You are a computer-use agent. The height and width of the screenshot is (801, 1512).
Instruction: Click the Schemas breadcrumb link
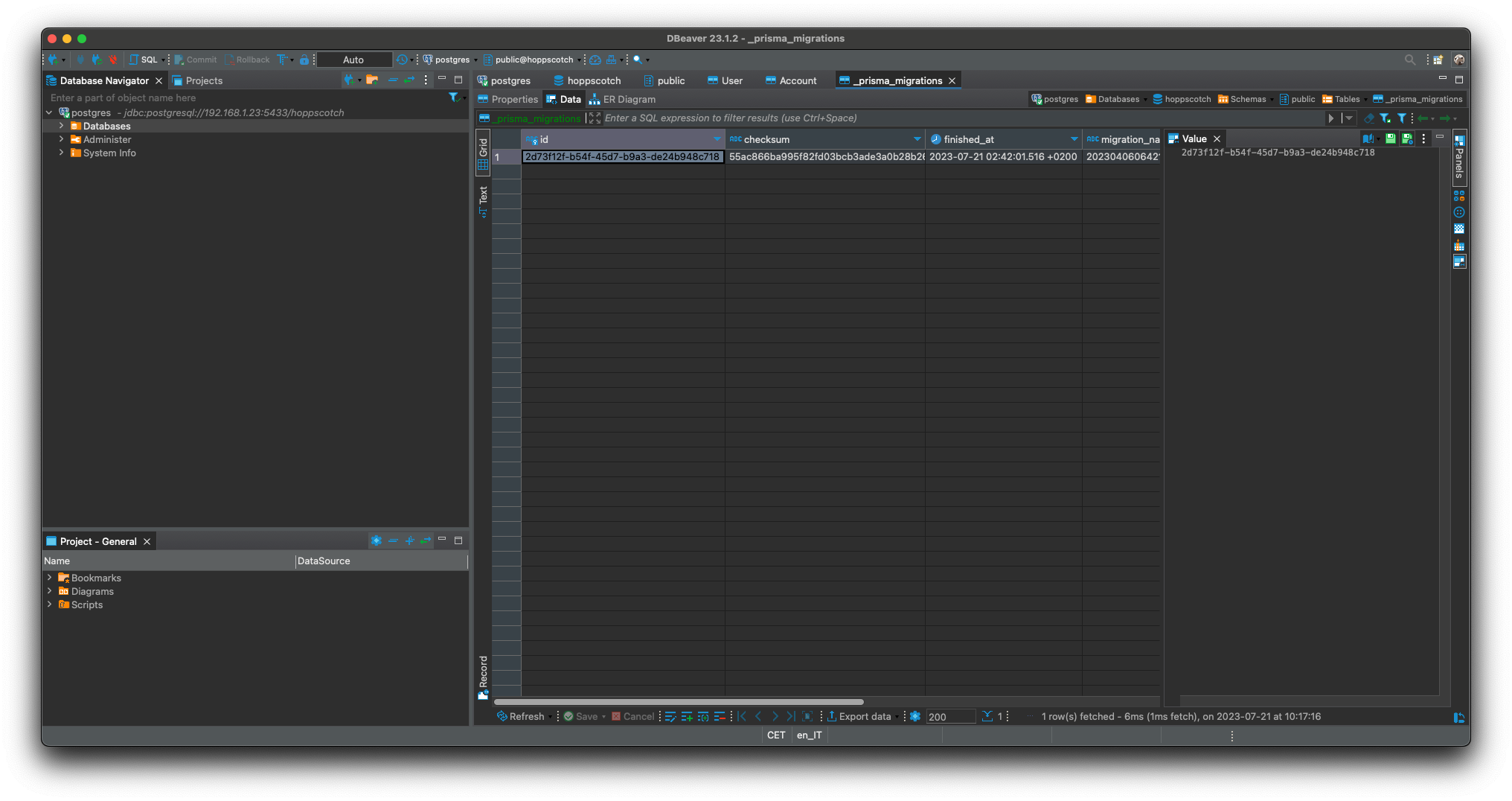pos(1249,98)
